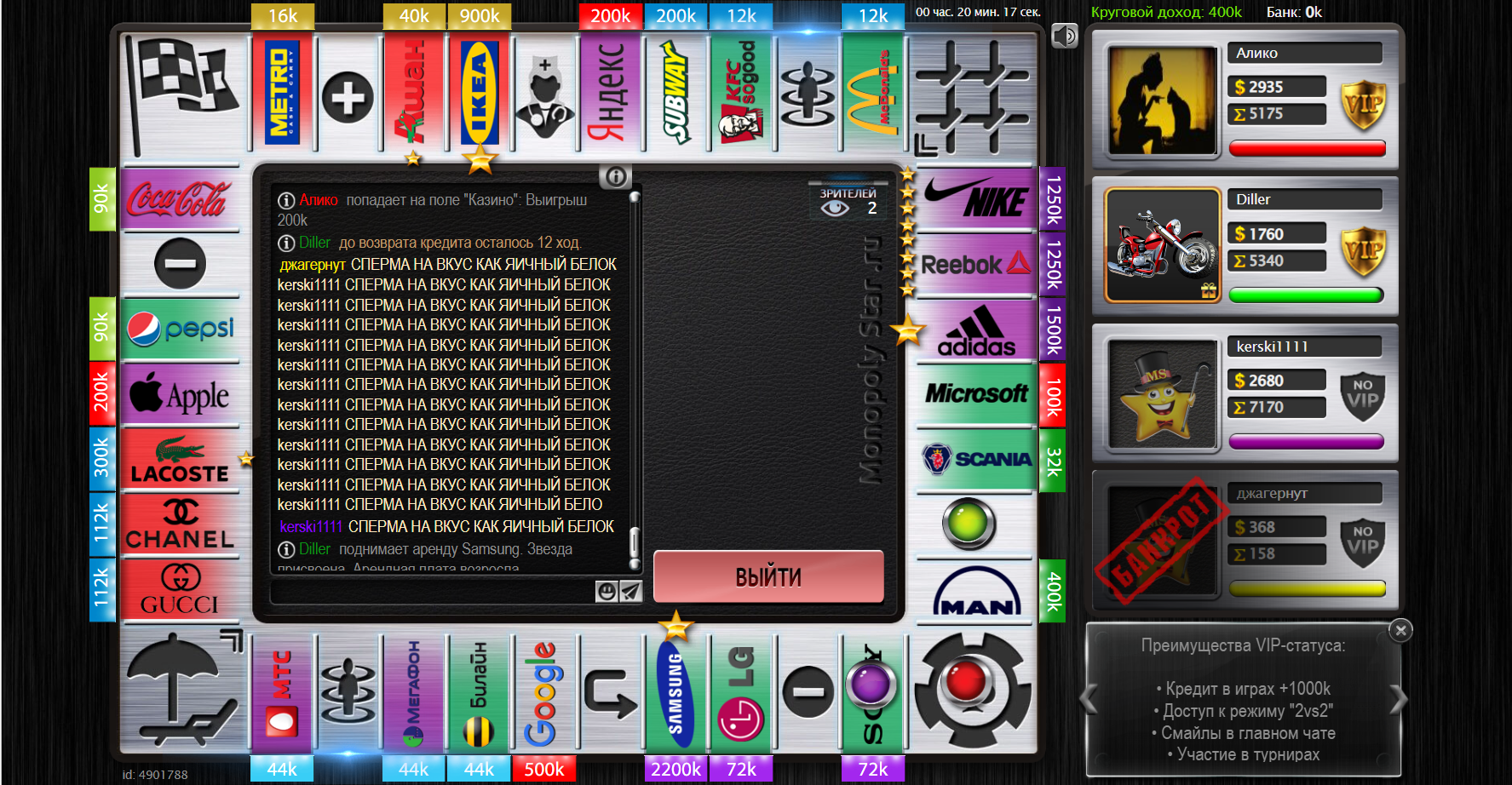Viewport: 1512px width, 785px height.
Task: Select the Reebok property cell
Action: point(976,264)
